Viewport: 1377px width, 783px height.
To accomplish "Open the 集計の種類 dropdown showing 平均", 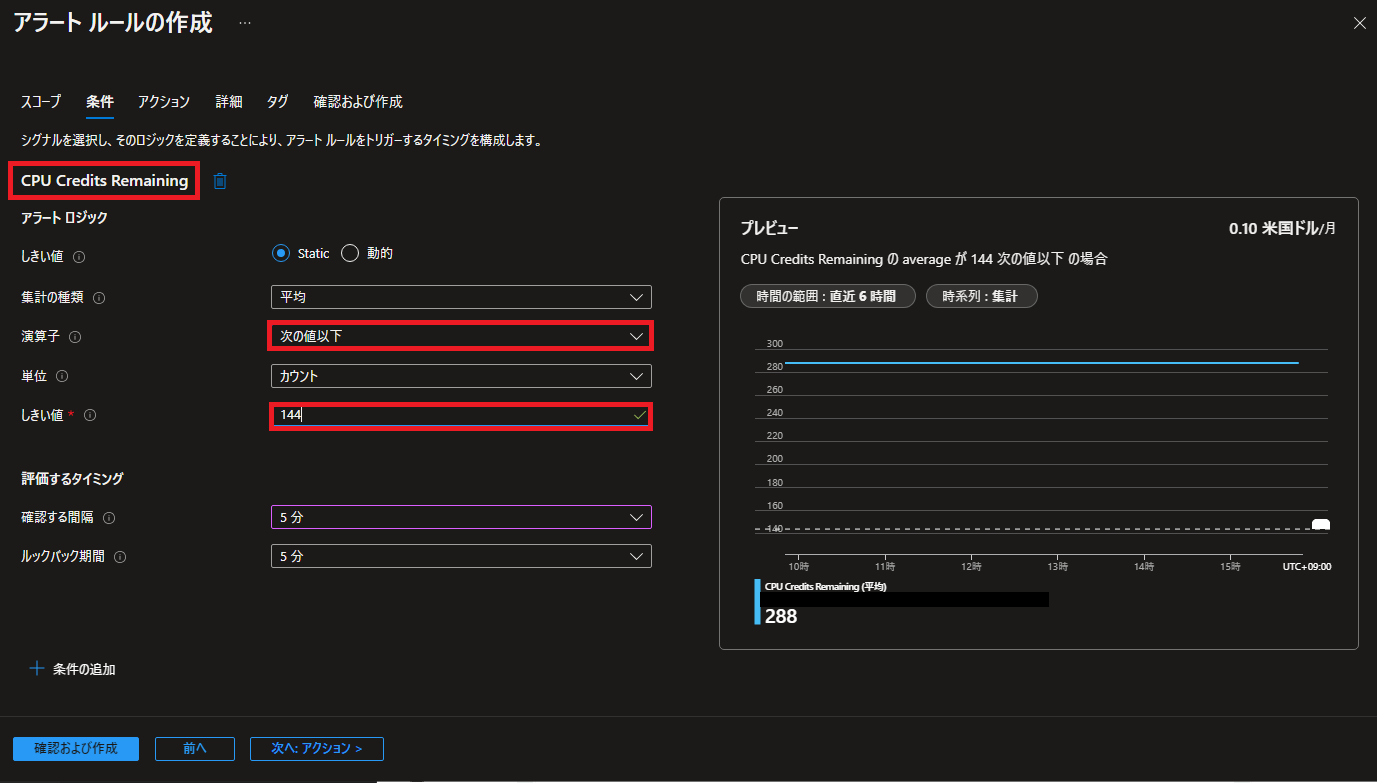I will [461, 297].
